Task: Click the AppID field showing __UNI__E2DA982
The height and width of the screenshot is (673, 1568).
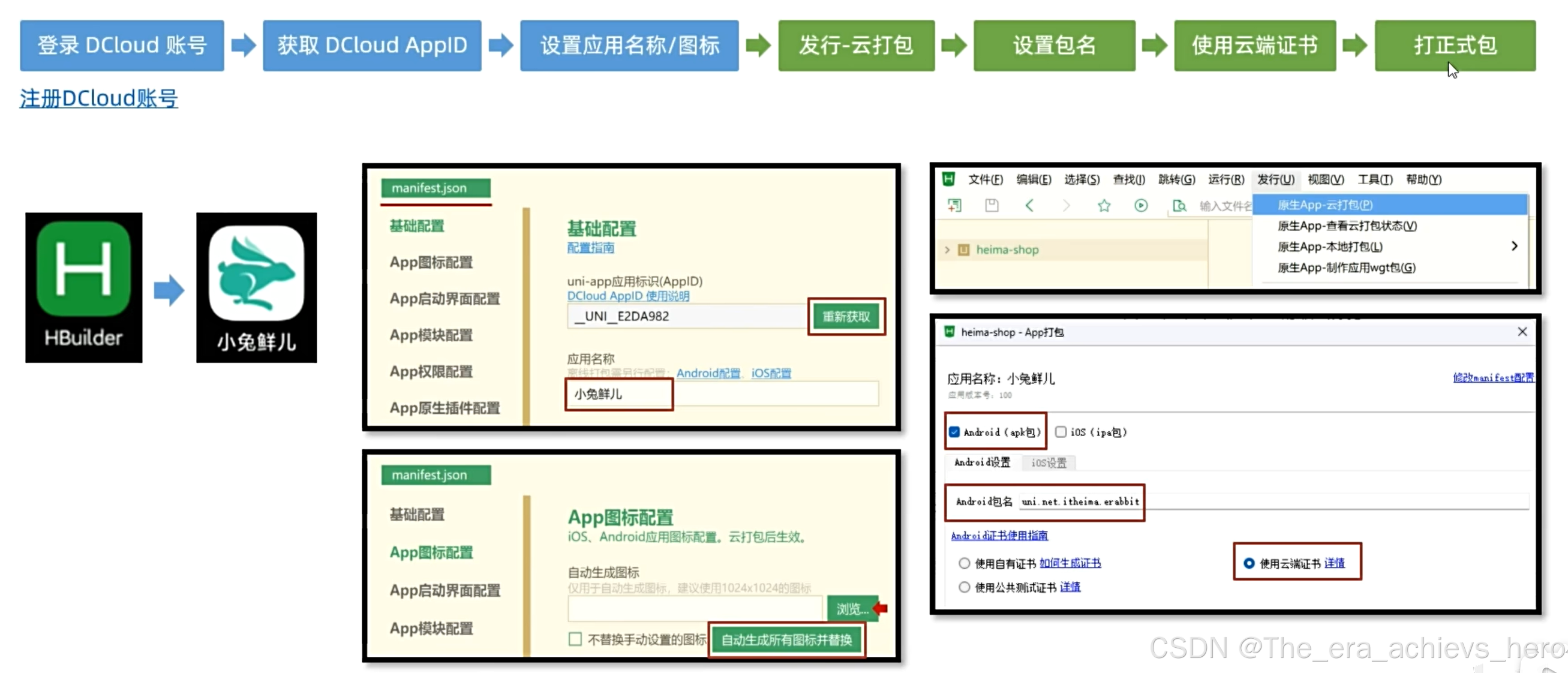Action: (x=688, y=317)
